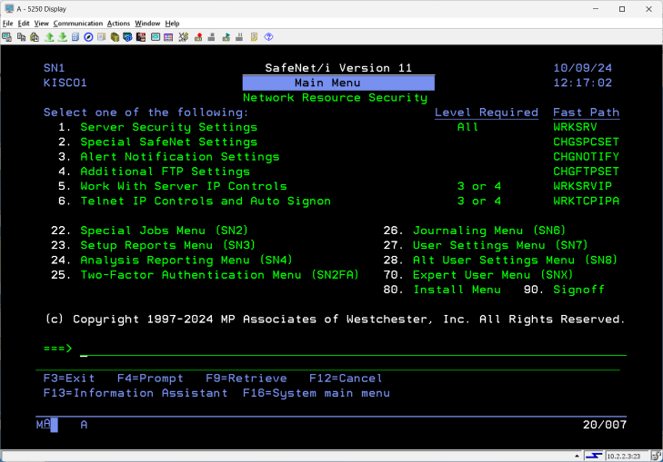
Task: Click the play macro toolbar icon
Action: click(x=226, y=37)
